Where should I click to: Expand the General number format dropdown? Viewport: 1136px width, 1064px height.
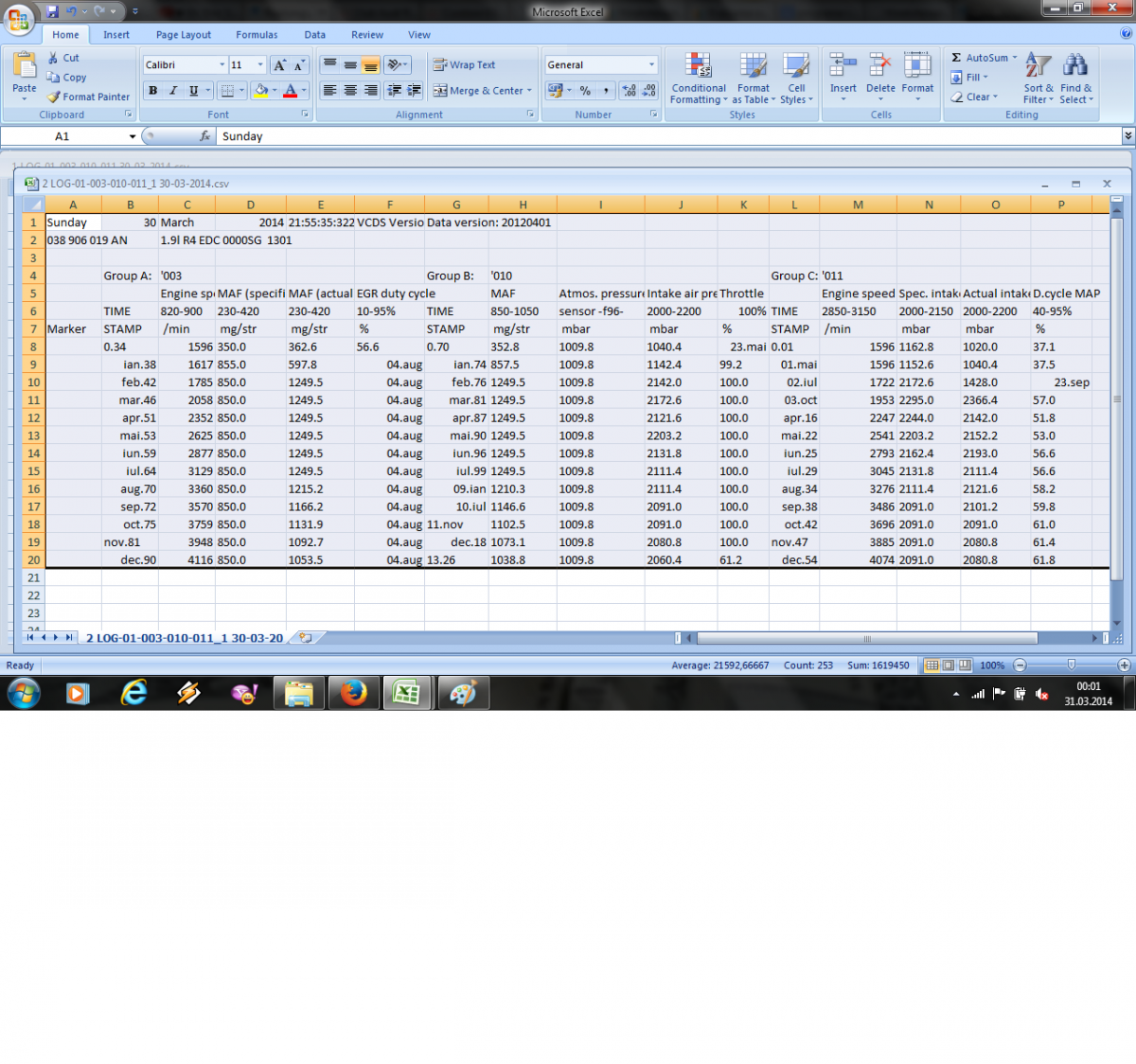click(651, 65)
